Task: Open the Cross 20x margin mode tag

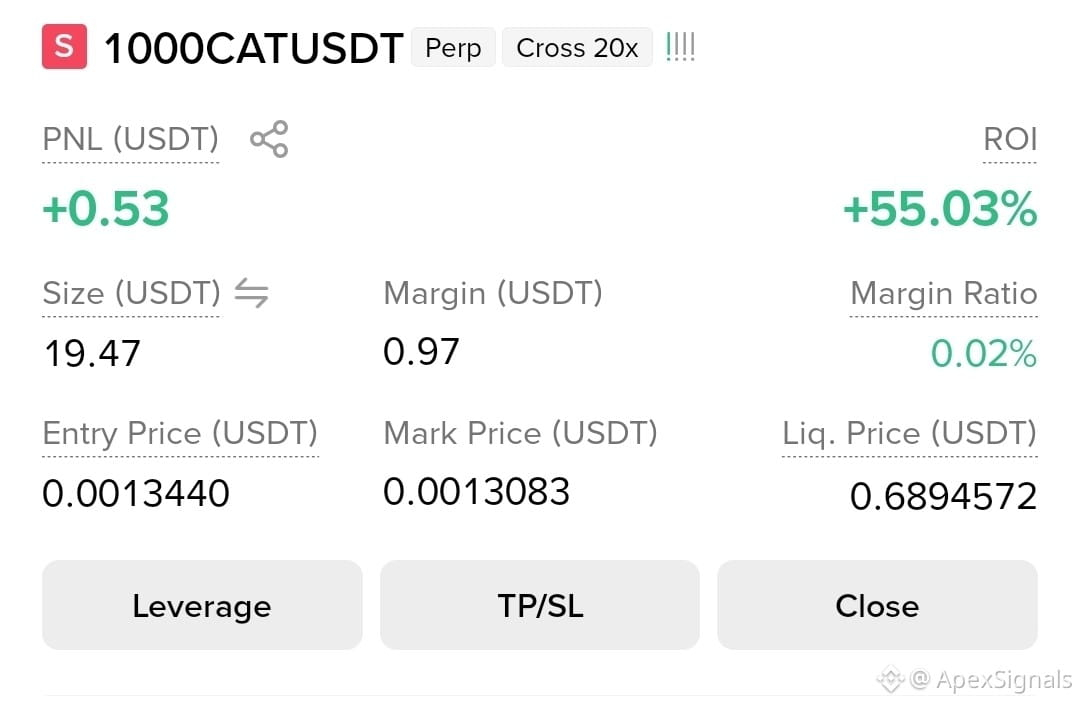Action: 577,48
